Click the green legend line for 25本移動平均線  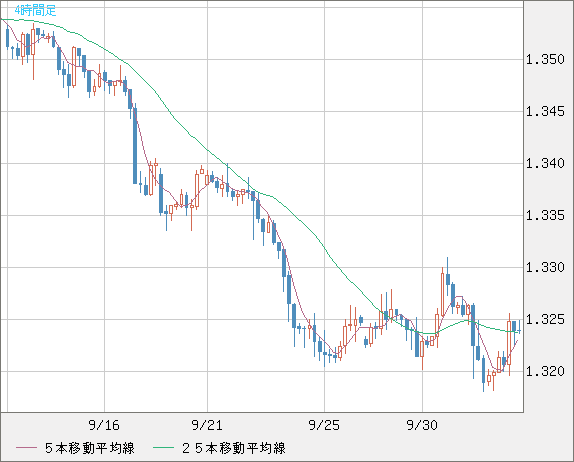pos(163,448)
